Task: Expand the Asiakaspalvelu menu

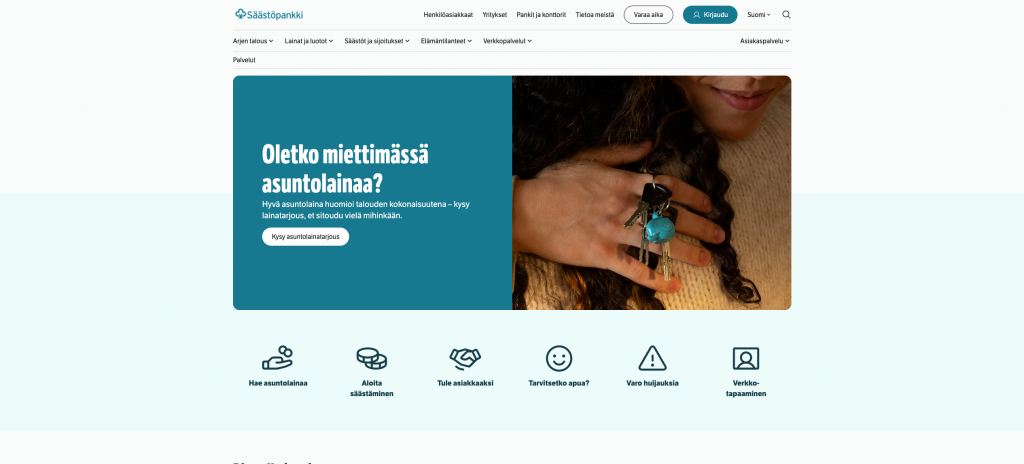Action: [765, 41]
